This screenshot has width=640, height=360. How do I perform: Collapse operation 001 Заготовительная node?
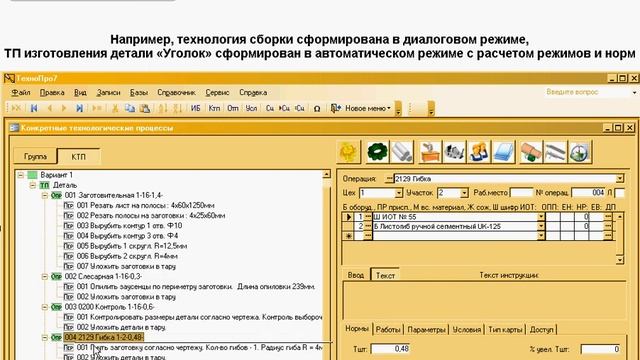45,196
